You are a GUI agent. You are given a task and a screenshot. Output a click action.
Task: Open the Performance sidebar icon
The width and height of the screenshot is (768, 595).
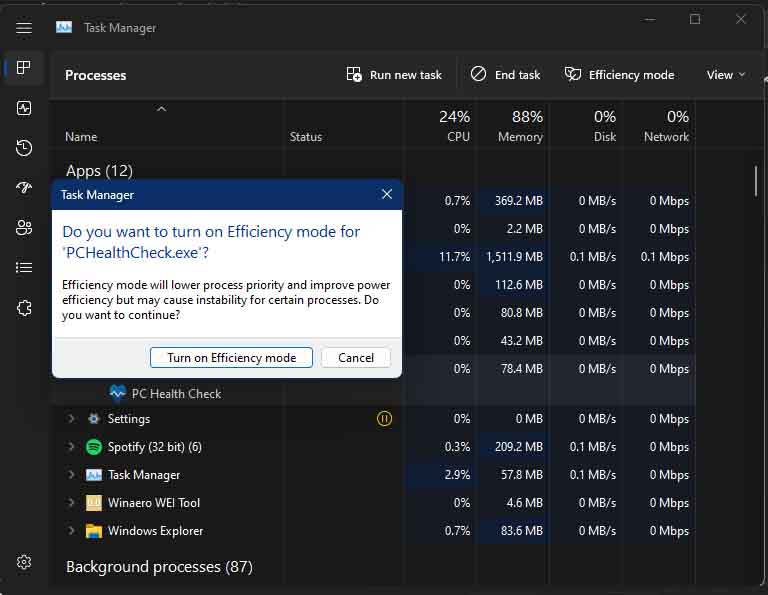tap(24, 108)
